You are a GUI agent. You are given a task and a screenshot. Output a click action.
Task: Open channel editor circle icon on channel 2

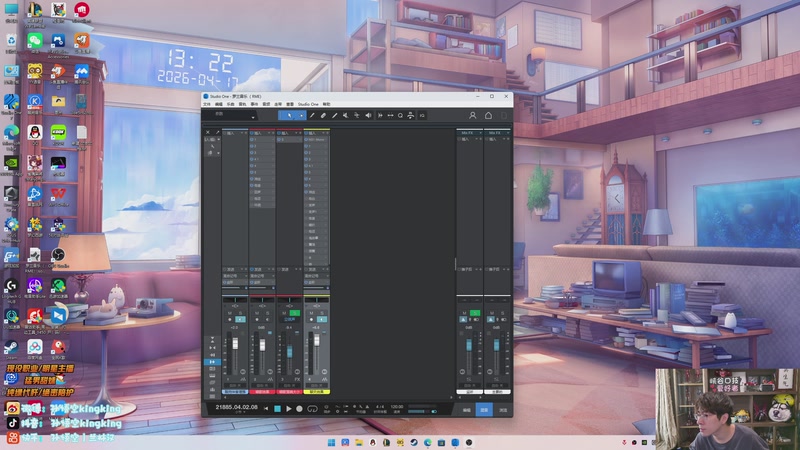270,371
